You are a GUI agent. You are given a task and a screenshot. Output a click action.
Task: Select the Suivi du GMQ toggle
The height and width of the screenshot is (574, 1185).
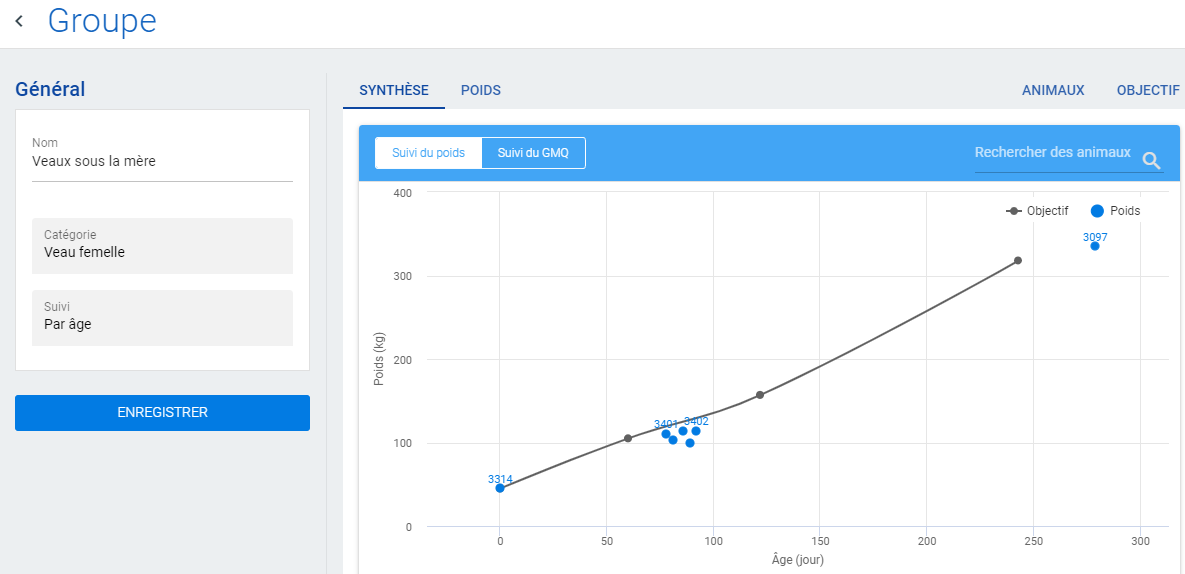533,153
